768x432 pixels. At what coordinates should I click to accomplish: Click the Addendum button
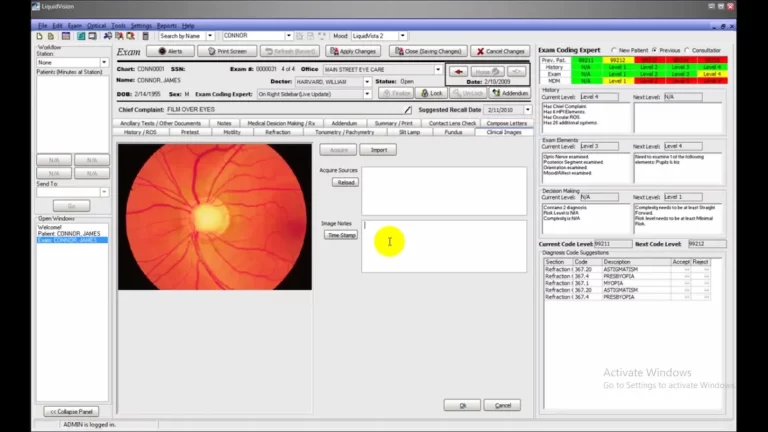click(510, 93)
